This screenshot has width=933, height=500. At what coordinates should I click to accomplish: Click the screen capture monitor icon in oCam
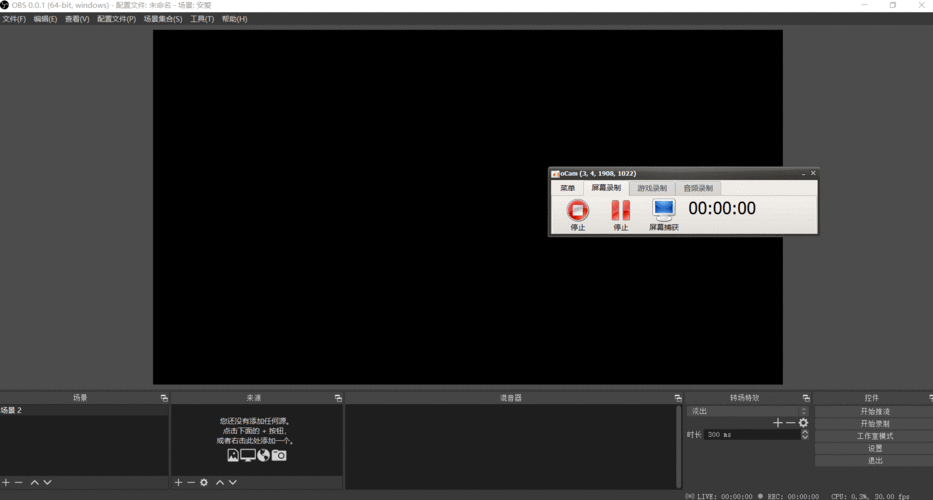tap(663, 209)
